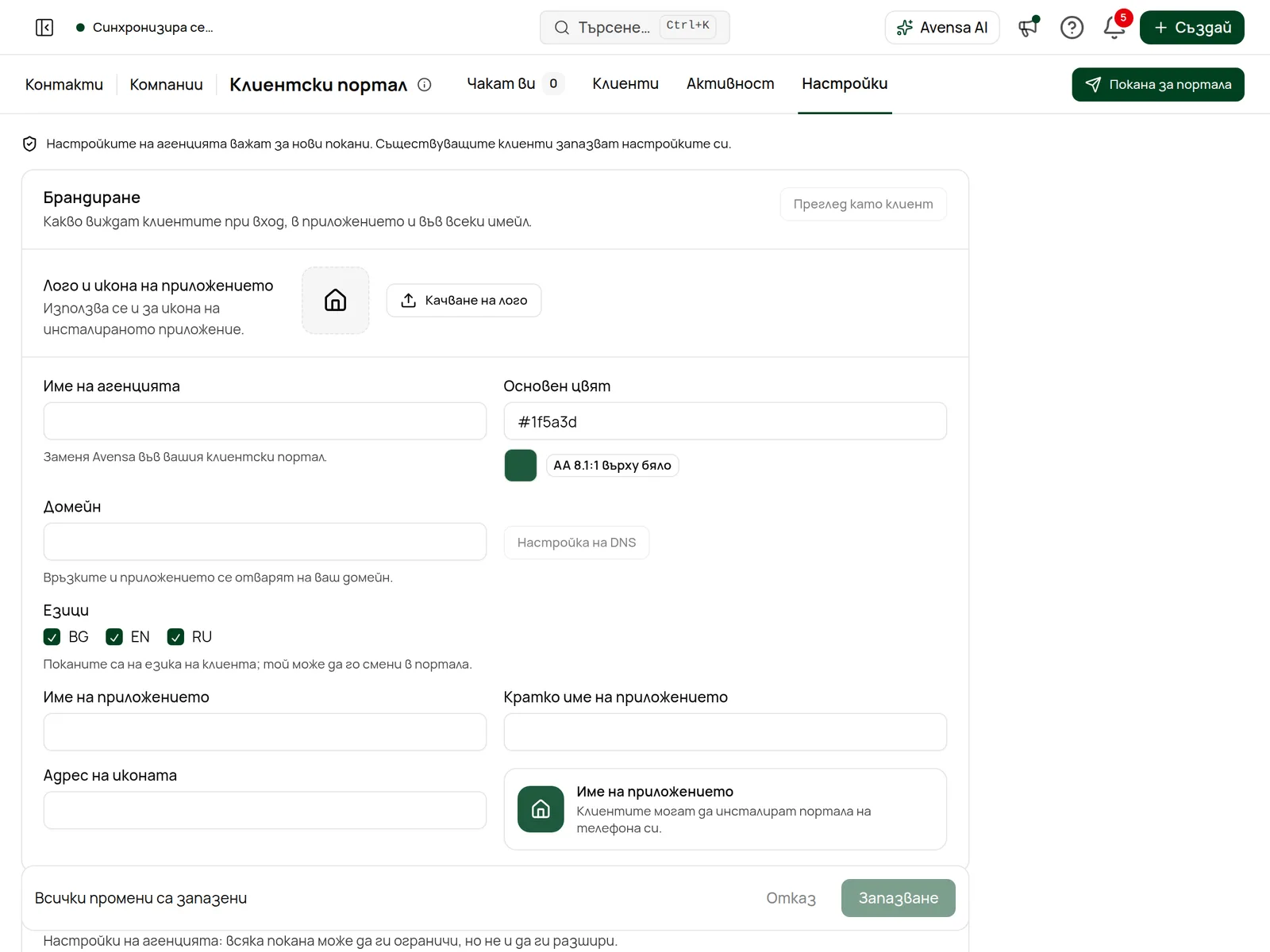Click the Създай create button
The height and width of the screenshot is (952, 1270).
1191,28
